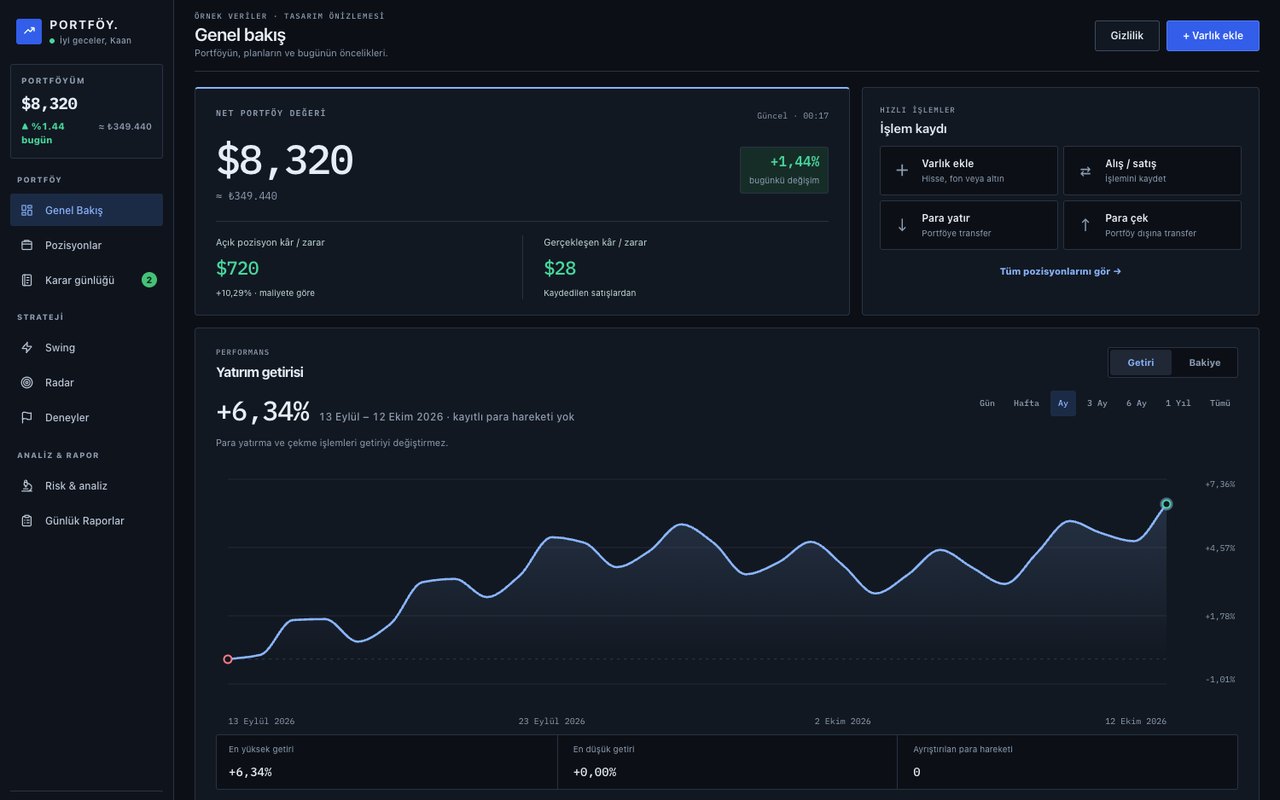Click the Portföy logo icon
Image resolution: width=1280 pixels, height=800 pixels.
click(29, 31)
